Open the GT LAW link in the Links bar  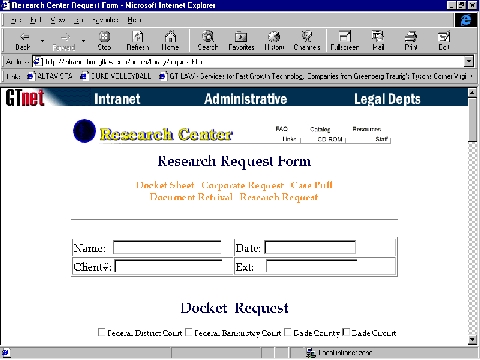[313, 76]
